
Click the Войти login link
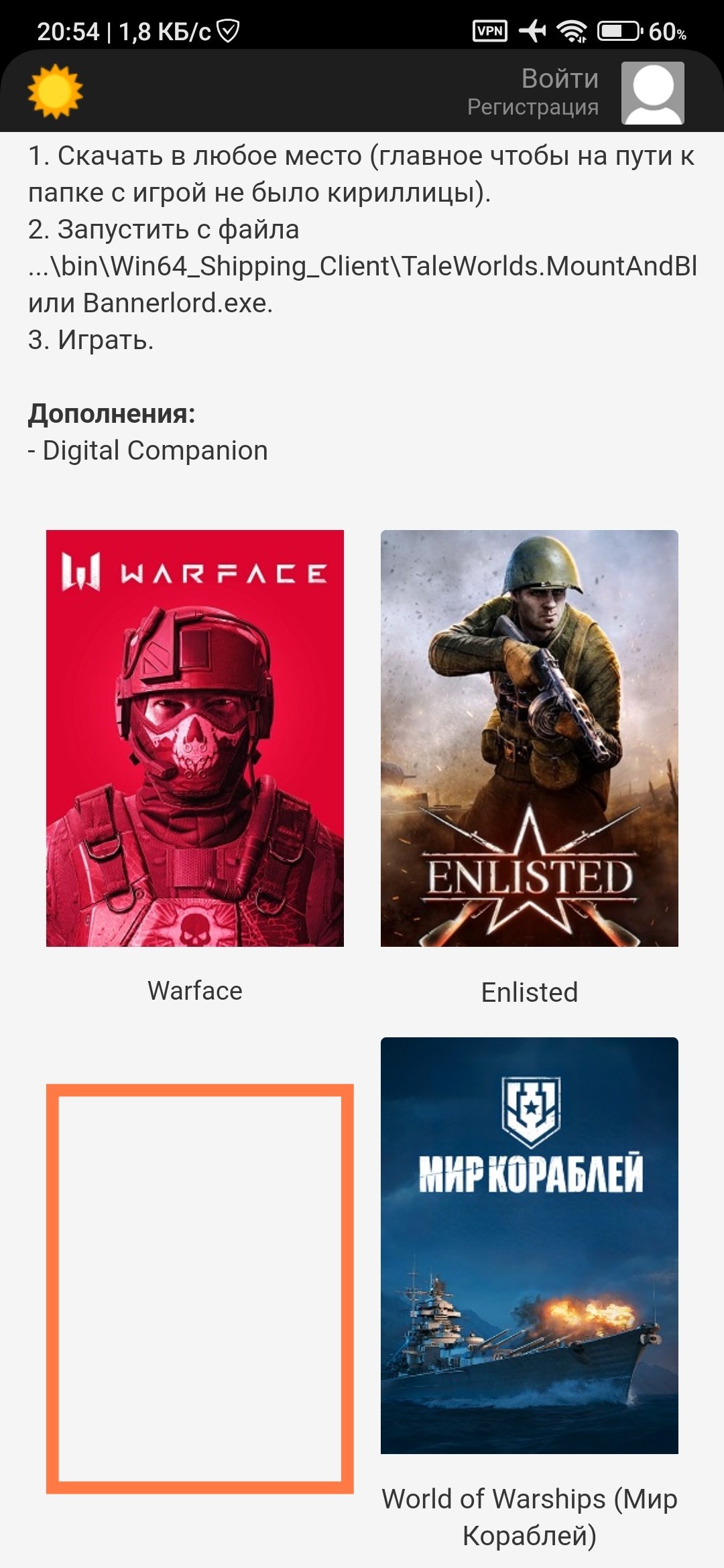coord(560,79)
